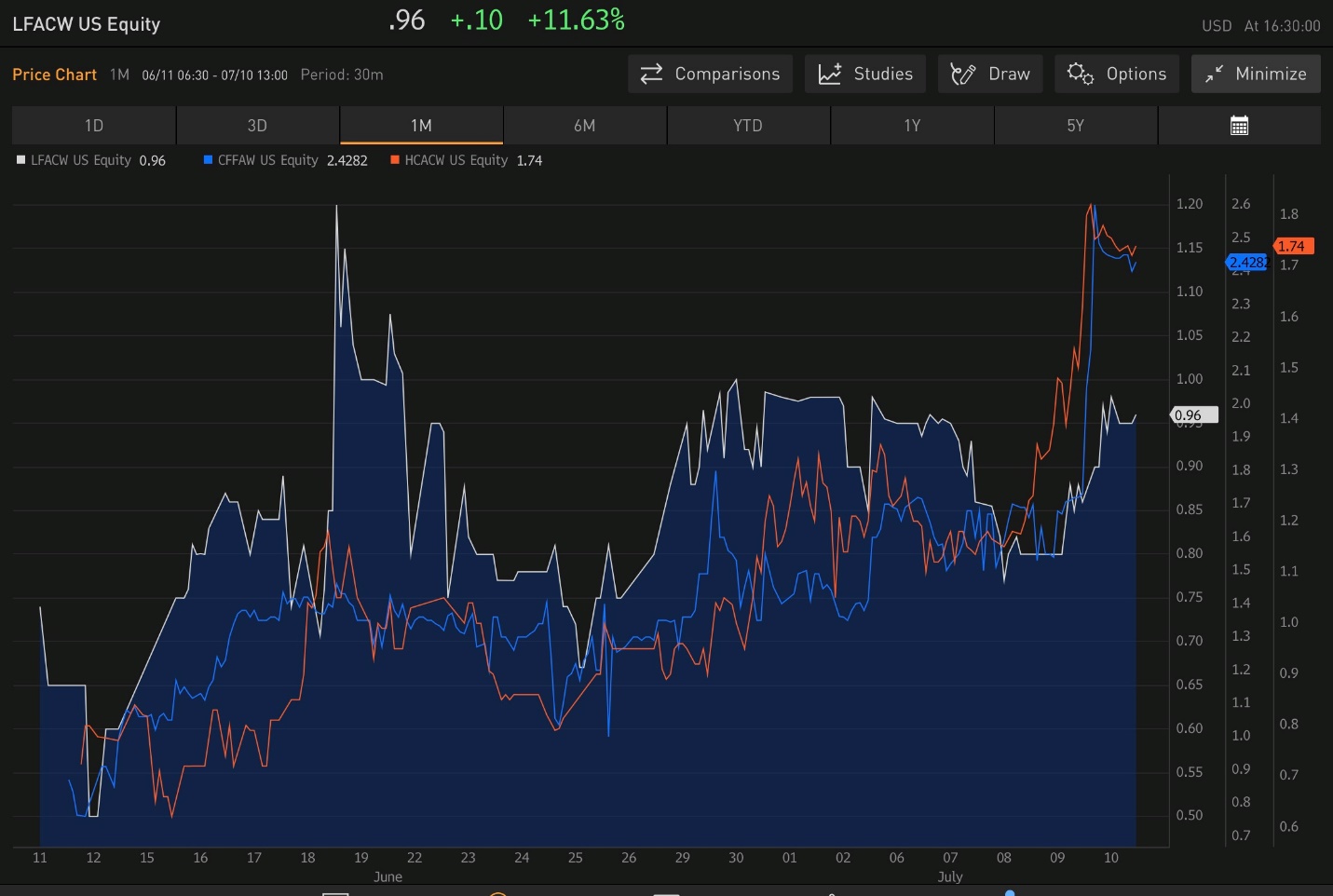Click the 06/11 06:30 - 07/10 13:00 date range
Screen dimensions: 1333x896
pyautogui.click(x=215, y=75)
